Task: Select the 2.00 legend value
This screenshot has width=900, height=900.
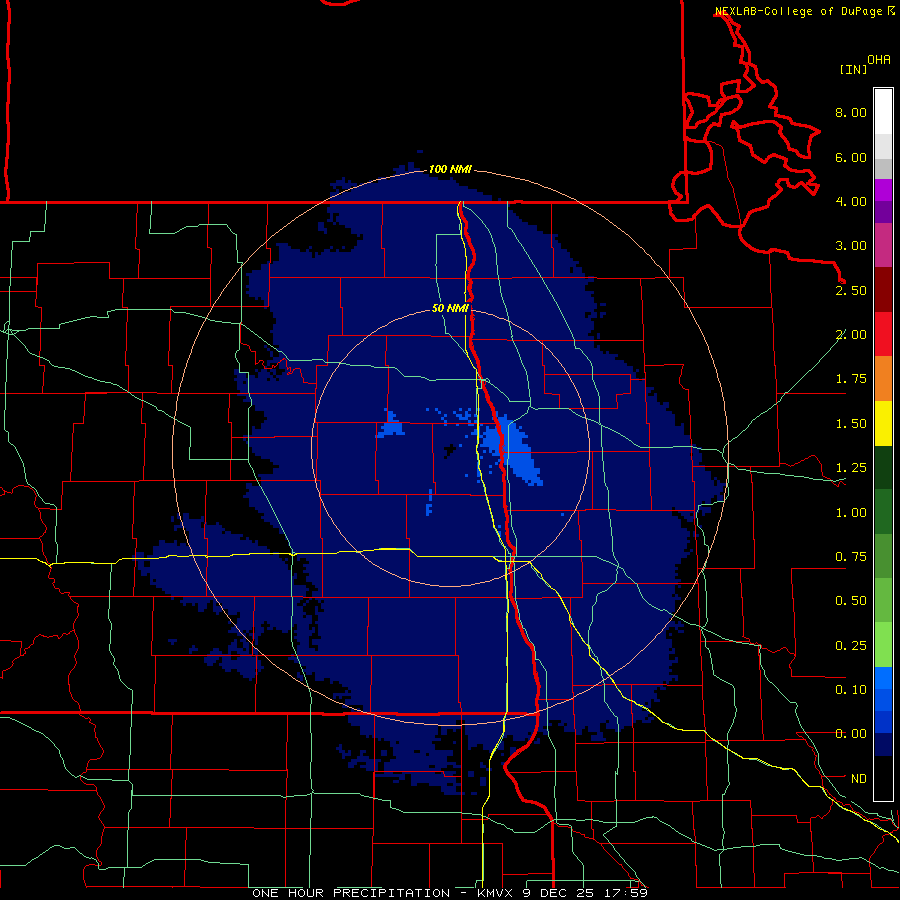Action: 851,335
